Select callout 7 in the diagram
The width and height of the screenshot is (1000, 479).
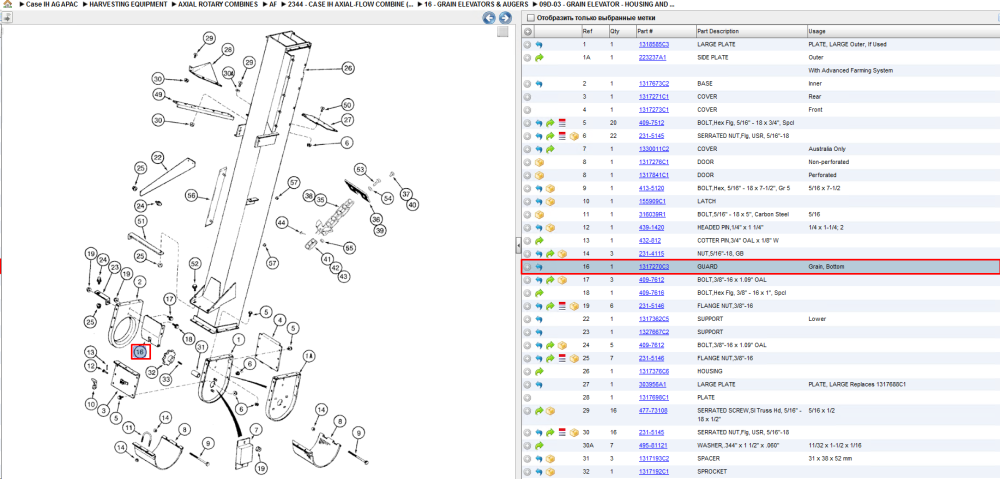256,428
